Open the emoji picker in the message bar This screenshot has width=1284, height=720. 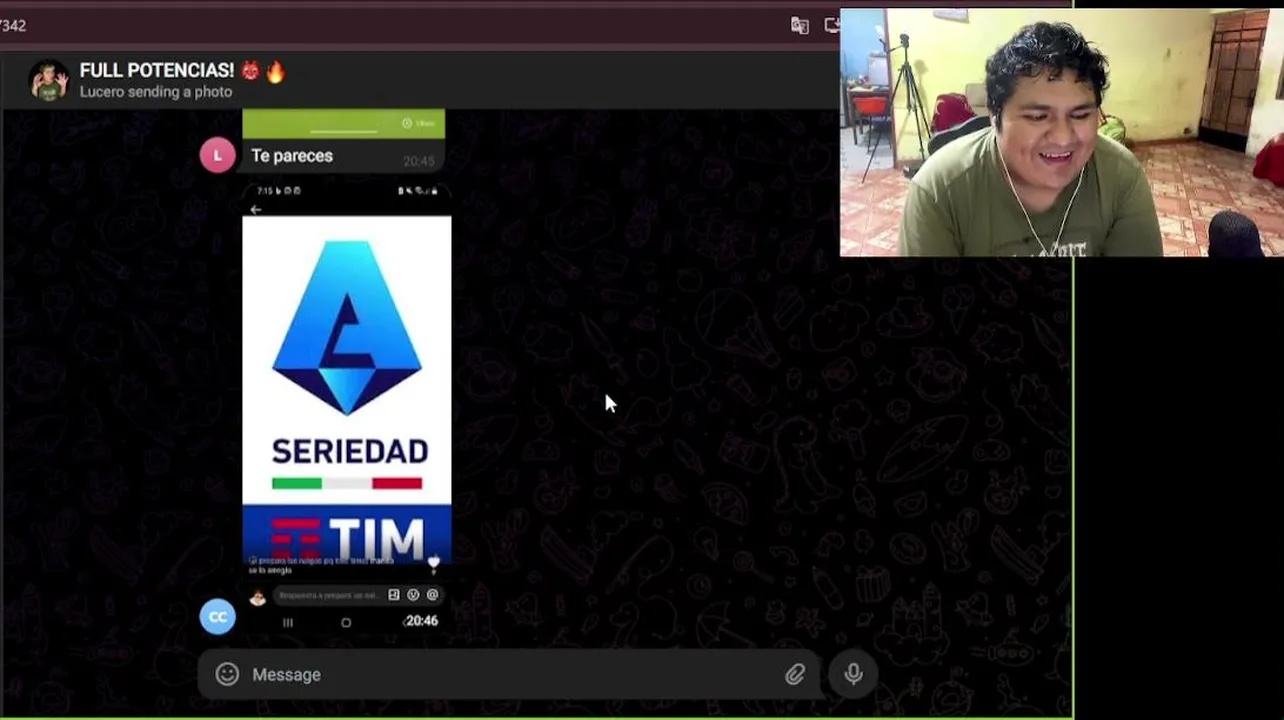227,674
